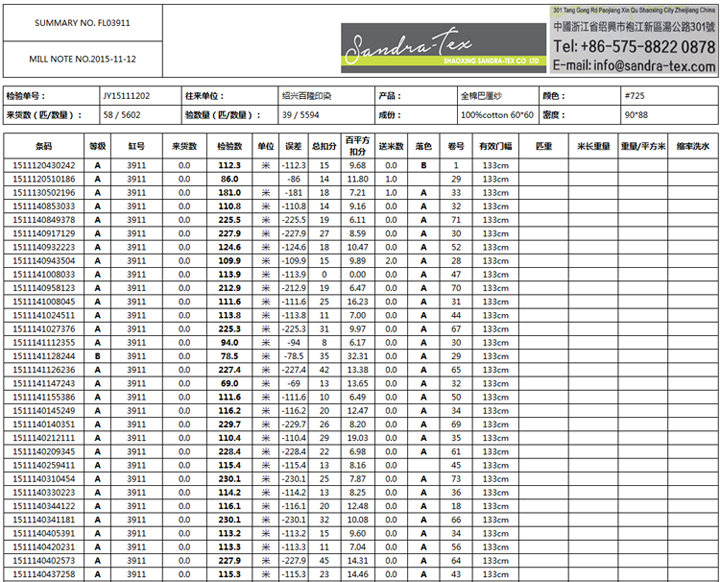The height and width of the screenshot is (582, 720).
Task: Select the product value 全棉巴厘纱
Action: [481, 96]
